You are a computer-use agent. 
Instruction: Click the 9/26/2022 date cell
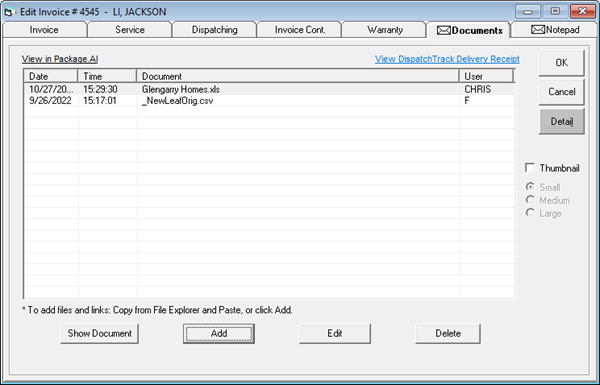coord(50,101)
